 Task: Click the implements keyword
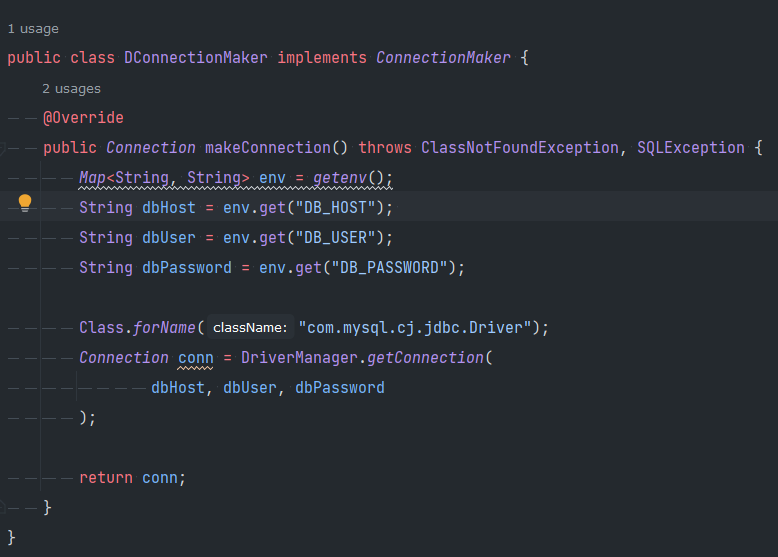click(x=322, y=58)
